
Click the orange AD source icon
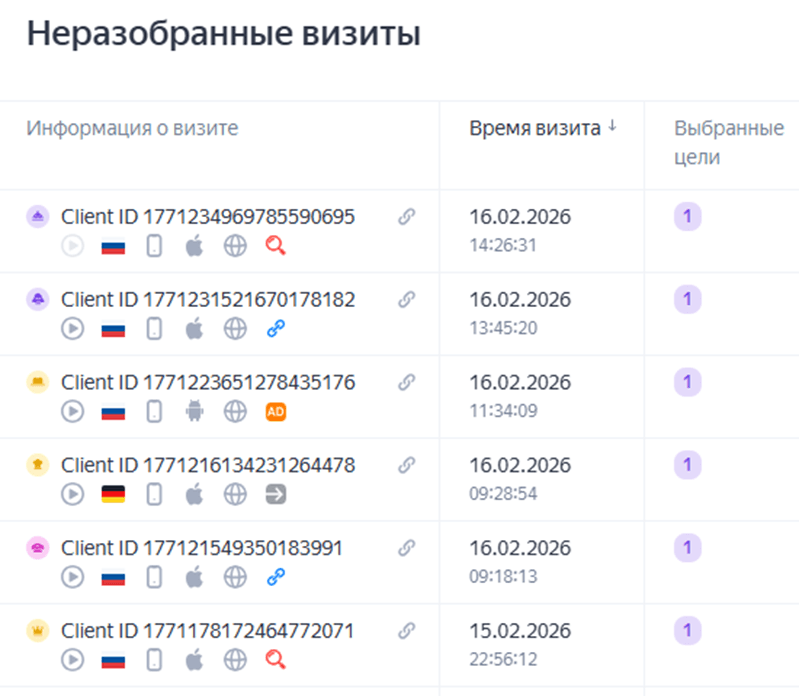(x=276, y=410)
